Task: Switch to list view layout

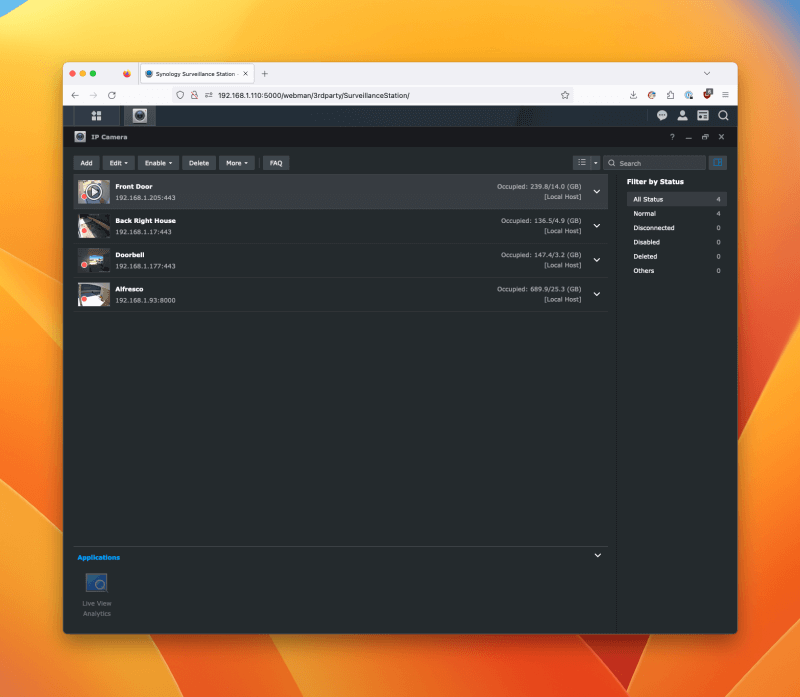Action: pyautogui.click(x=582, y=163)
